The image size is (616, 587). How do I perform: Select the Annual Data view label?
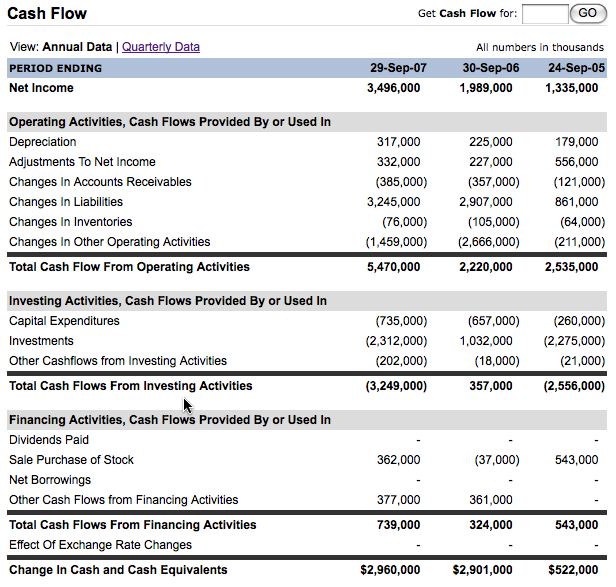click(x=77, y=47)
